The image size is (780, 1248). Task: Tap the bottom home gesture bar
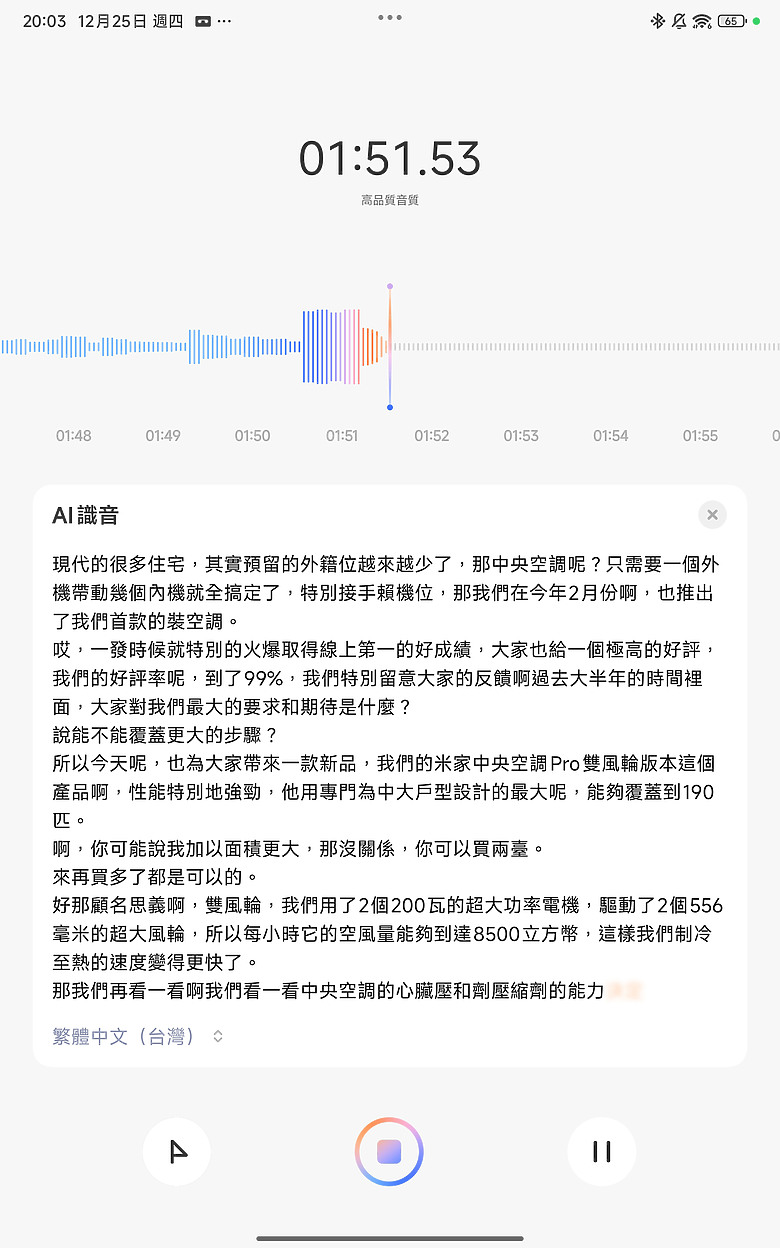pos(390,1238)
